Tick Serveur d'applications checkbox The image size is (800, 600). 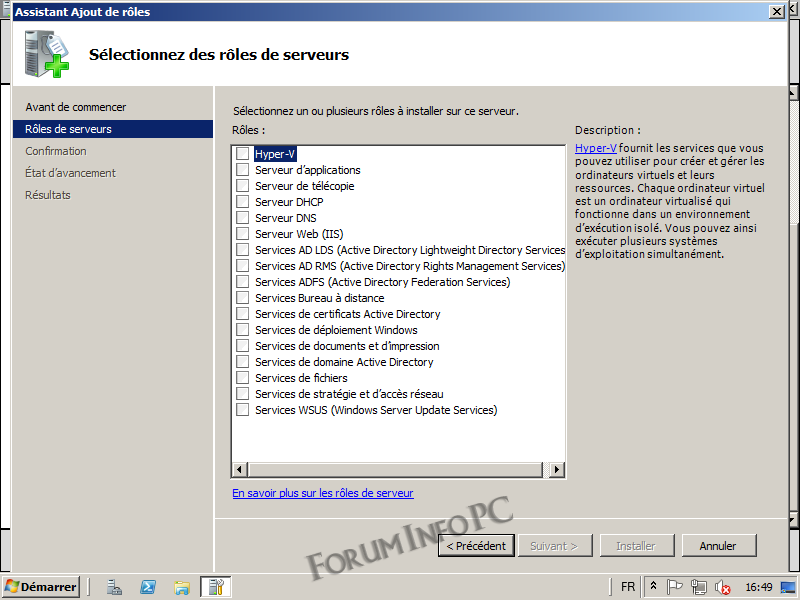click(243, 169)
